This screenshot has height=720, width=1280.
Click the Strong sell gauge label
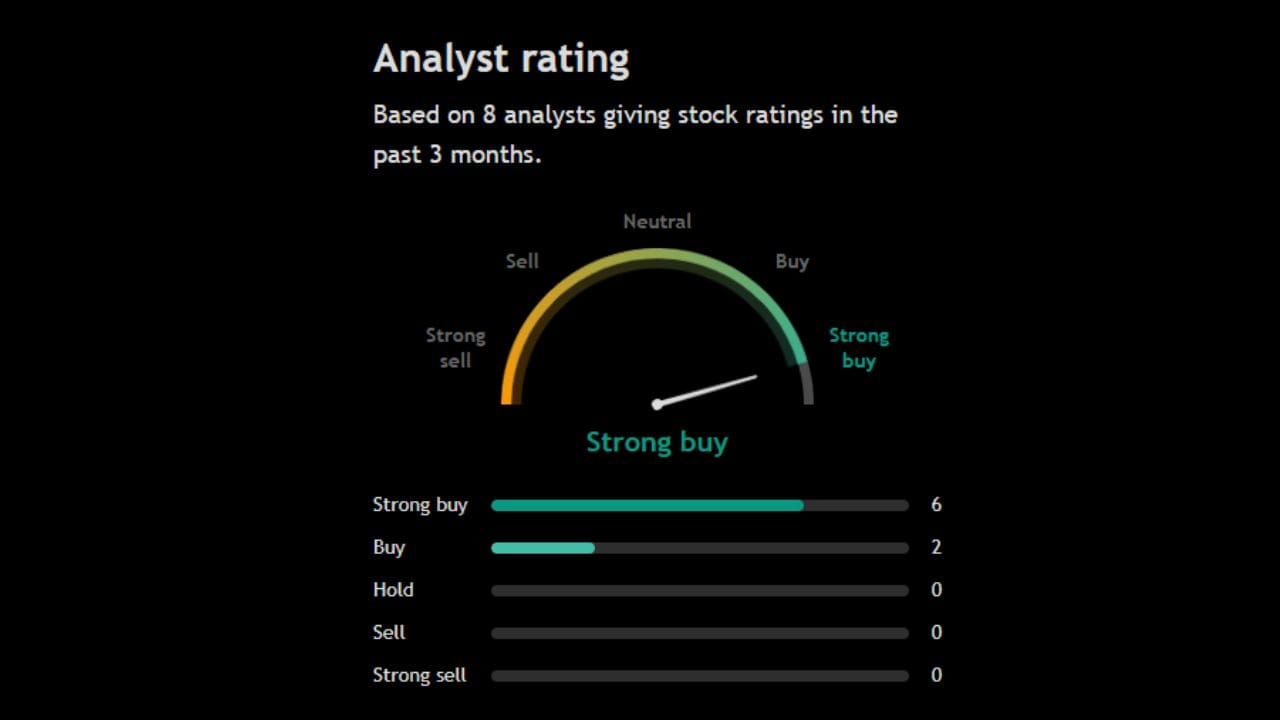455,348
